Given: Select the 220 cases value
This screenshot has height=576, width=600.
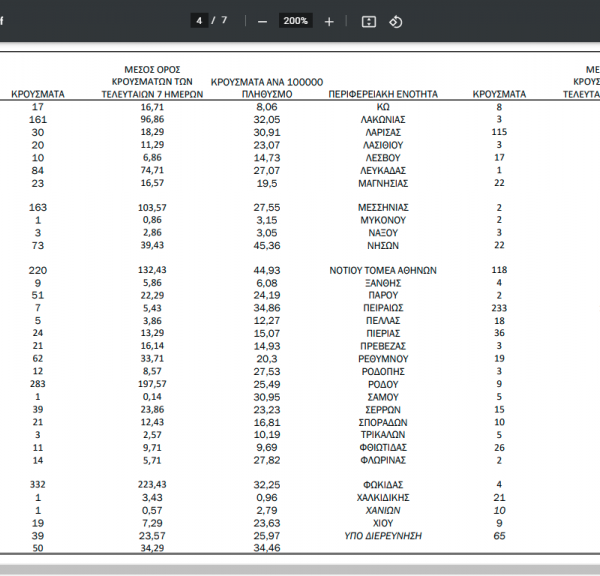Looking at the screenshot, I should [38, 271].
